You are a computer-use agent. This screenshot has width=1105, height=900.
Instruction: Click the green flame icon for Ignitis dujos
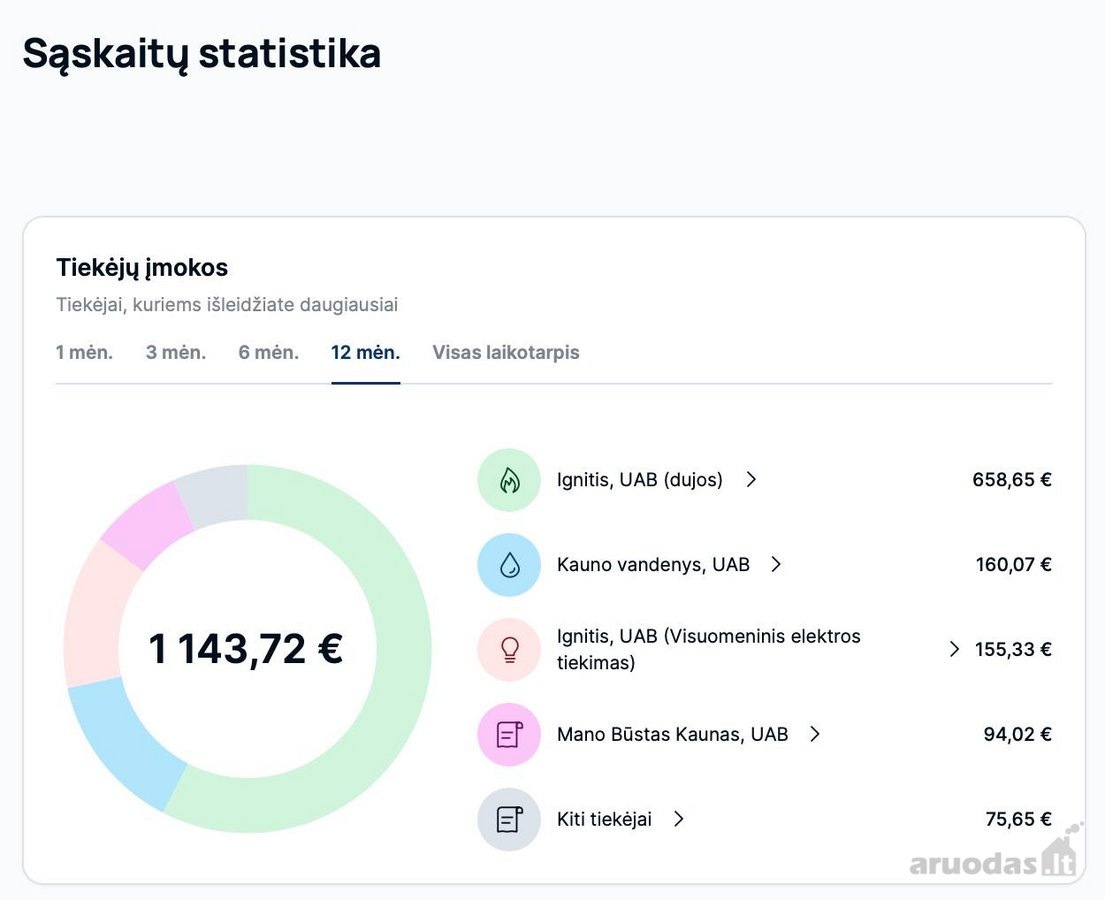[509, 480]
